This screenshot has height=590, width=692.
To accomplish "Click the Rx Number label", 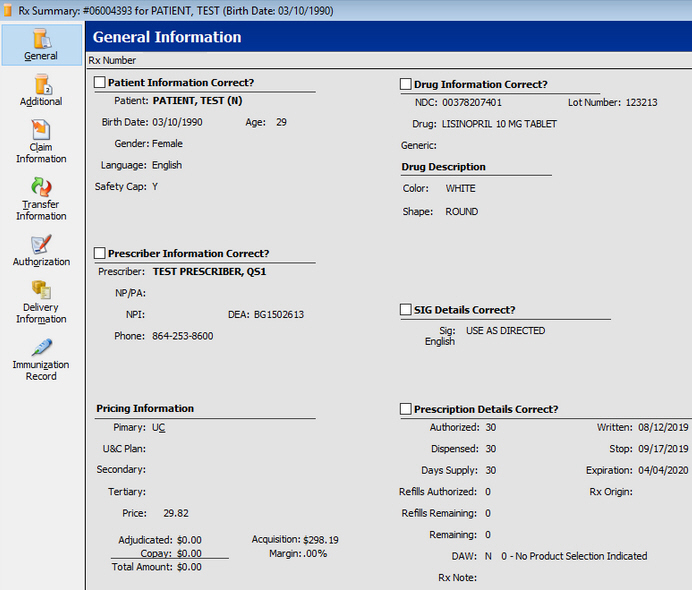I will click(112, 61).
